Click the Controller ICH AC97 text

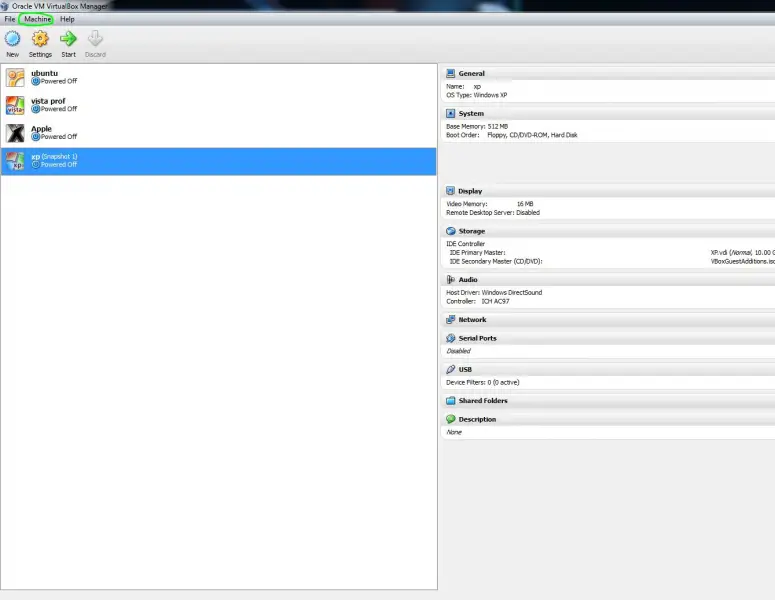pyautogui.click(x=477, y=301)
